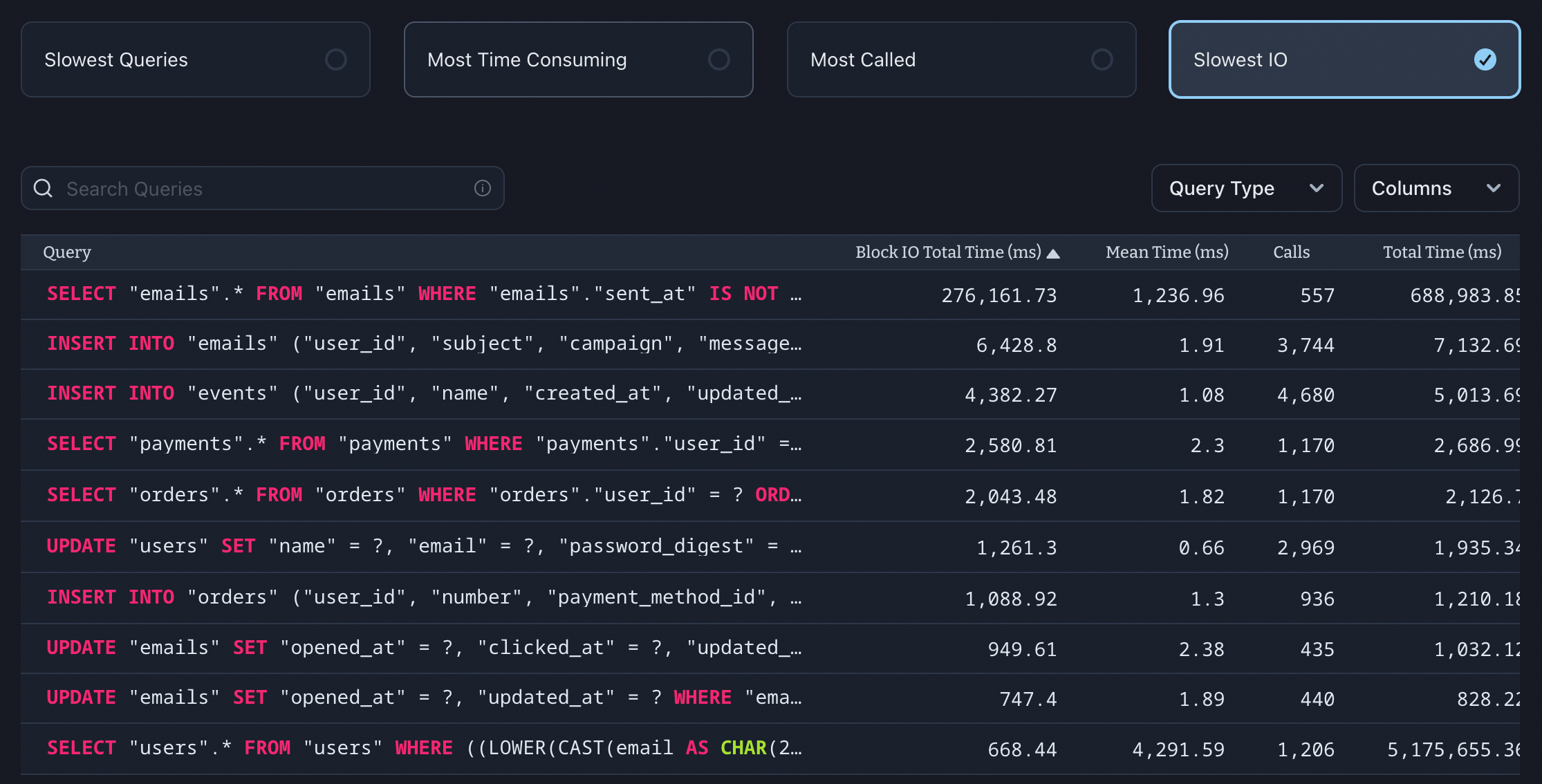This screenshot has height=784, width=1542.
Task: Open the SELECT emails query row
Action: [x=423, y=294]
